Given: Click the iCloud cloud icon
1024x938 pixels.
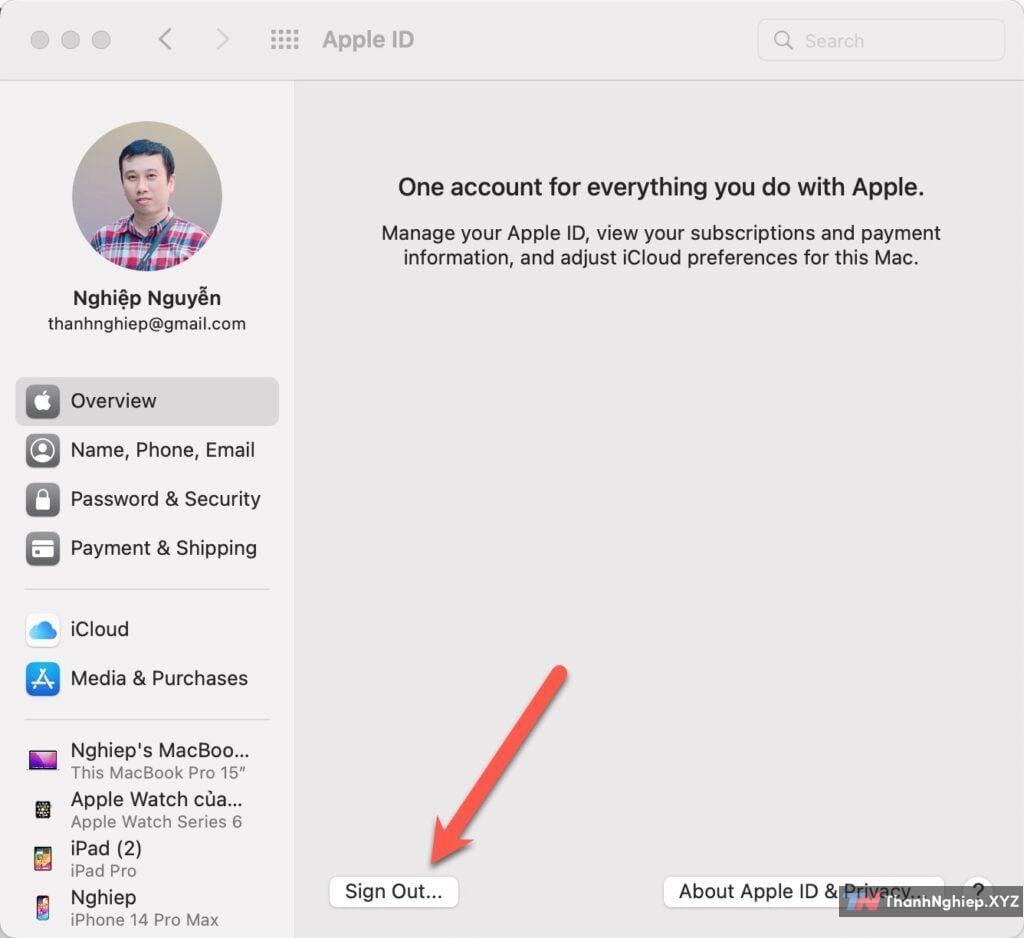Looking at the screenshot, I should tap(42, 630).
